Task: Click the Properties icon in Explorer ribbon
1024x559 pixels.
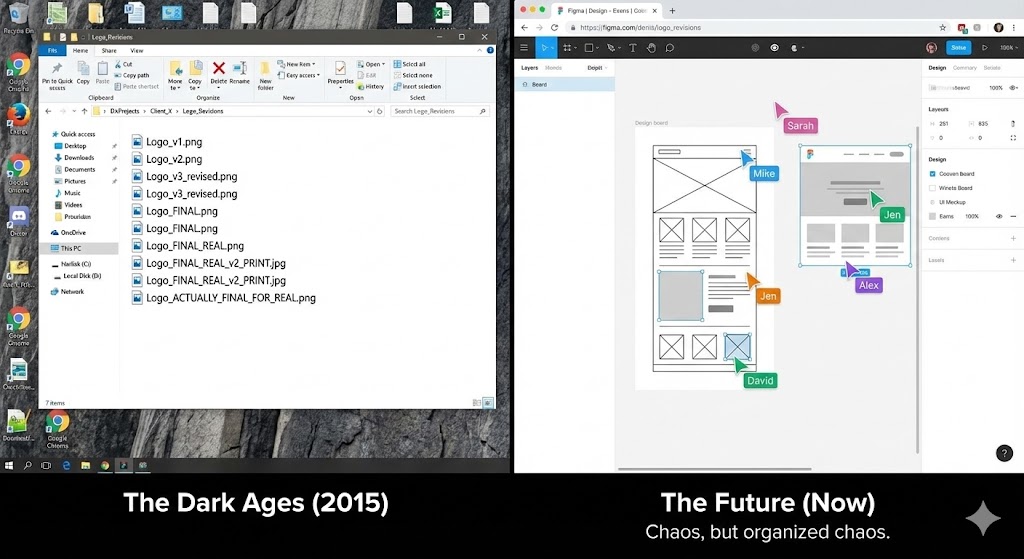Action: point(340,73)
